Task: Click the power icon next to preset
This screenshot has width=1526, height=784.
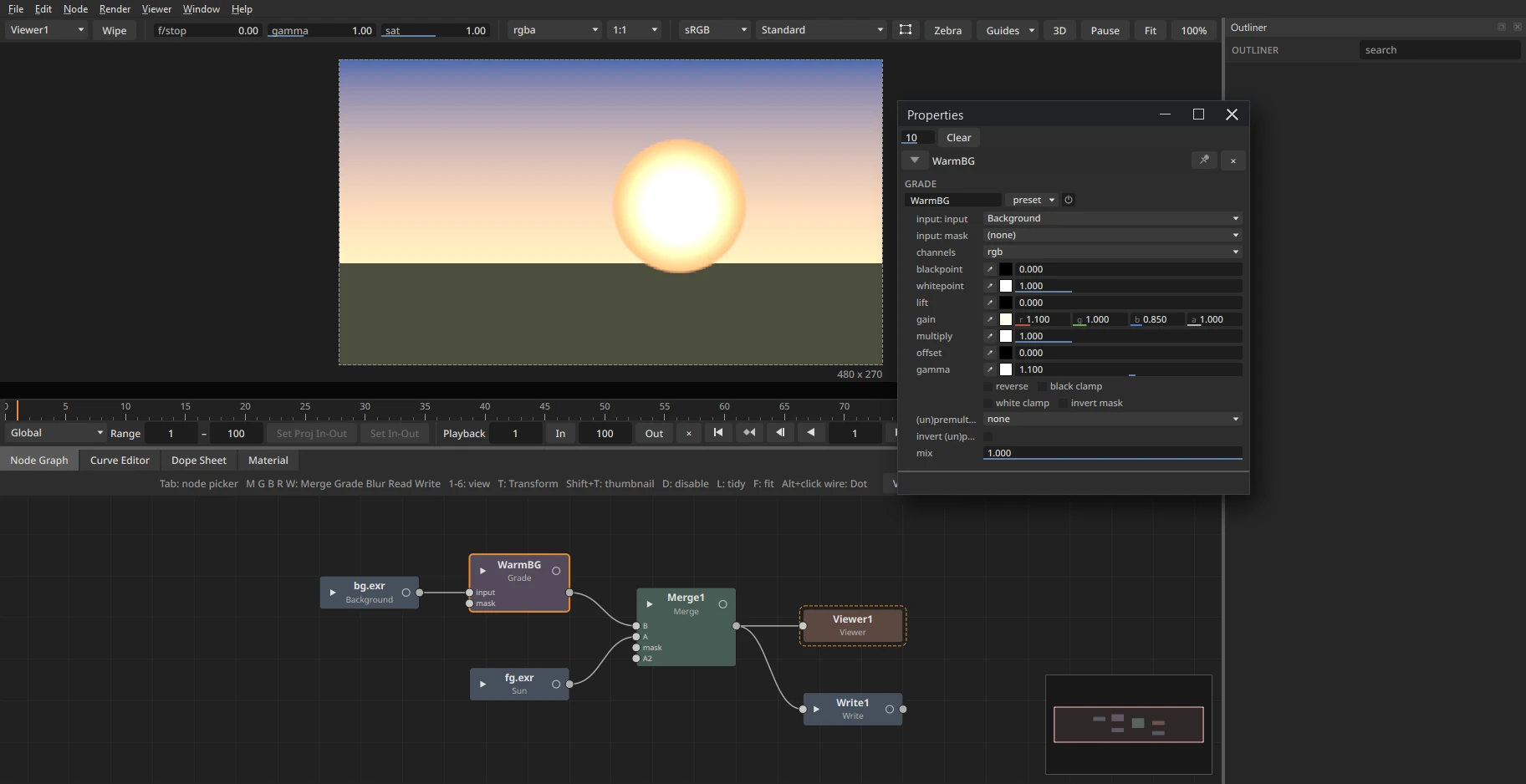Action: [1069, 200]
